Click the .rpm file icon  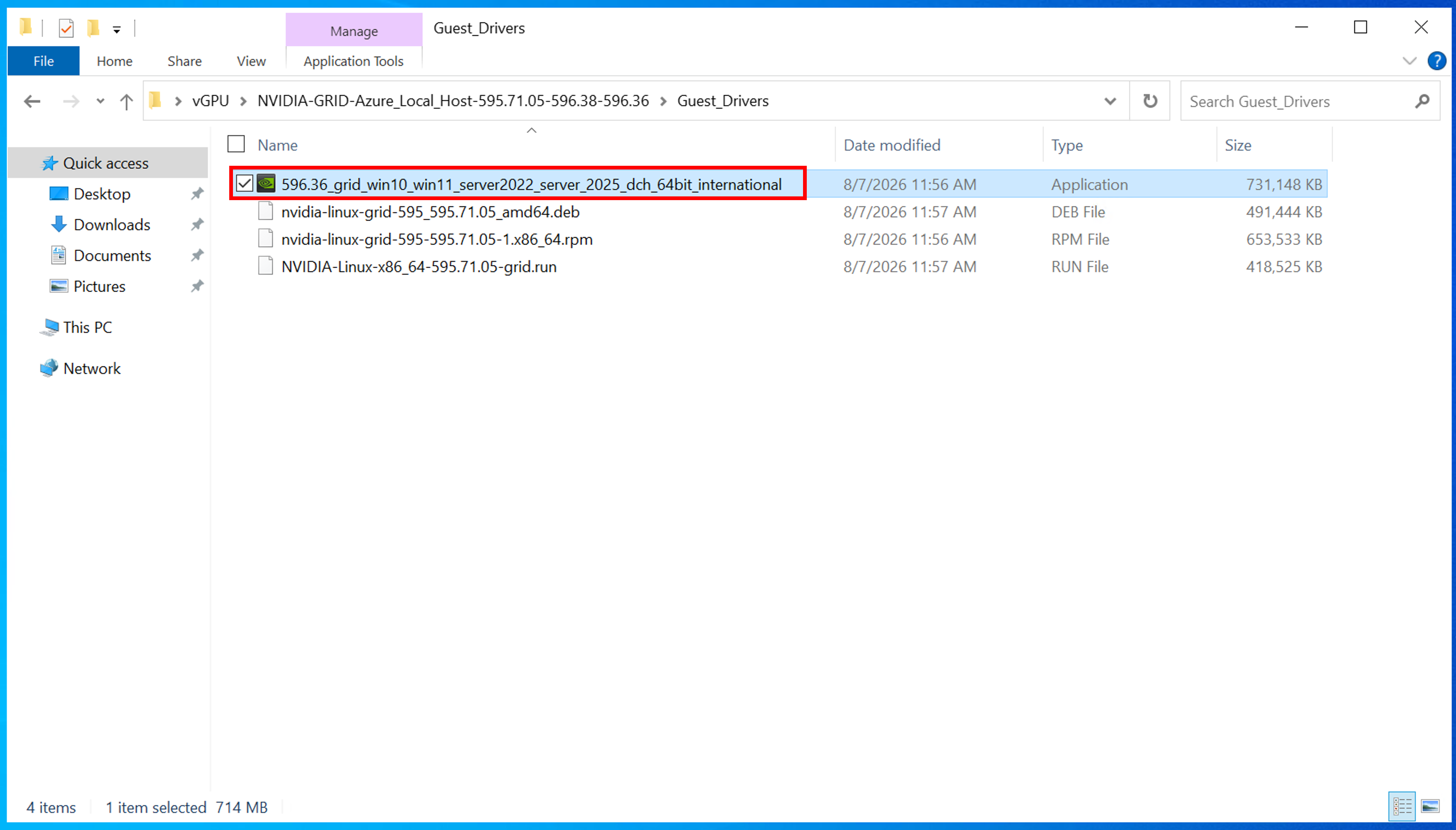(265, 238)
